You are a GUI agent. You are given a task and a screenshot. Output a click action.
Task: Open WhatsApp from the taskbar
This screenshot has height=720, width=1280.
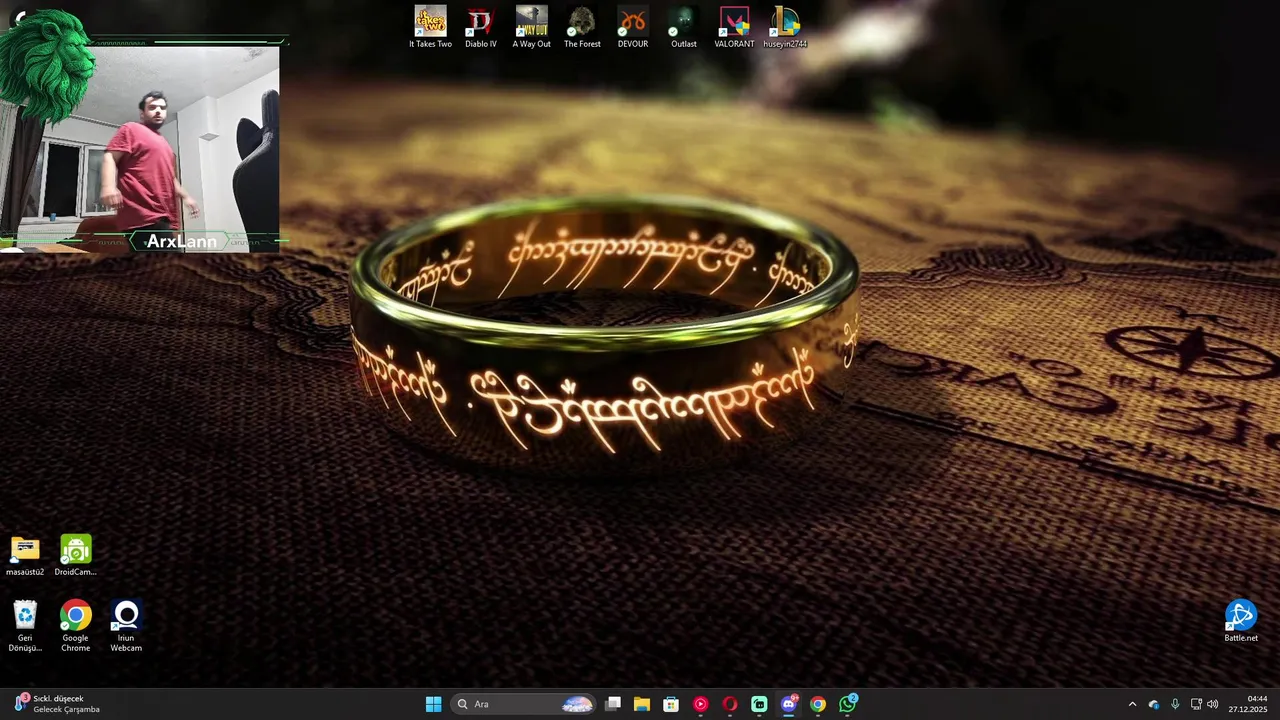click(x=848, y=704)
